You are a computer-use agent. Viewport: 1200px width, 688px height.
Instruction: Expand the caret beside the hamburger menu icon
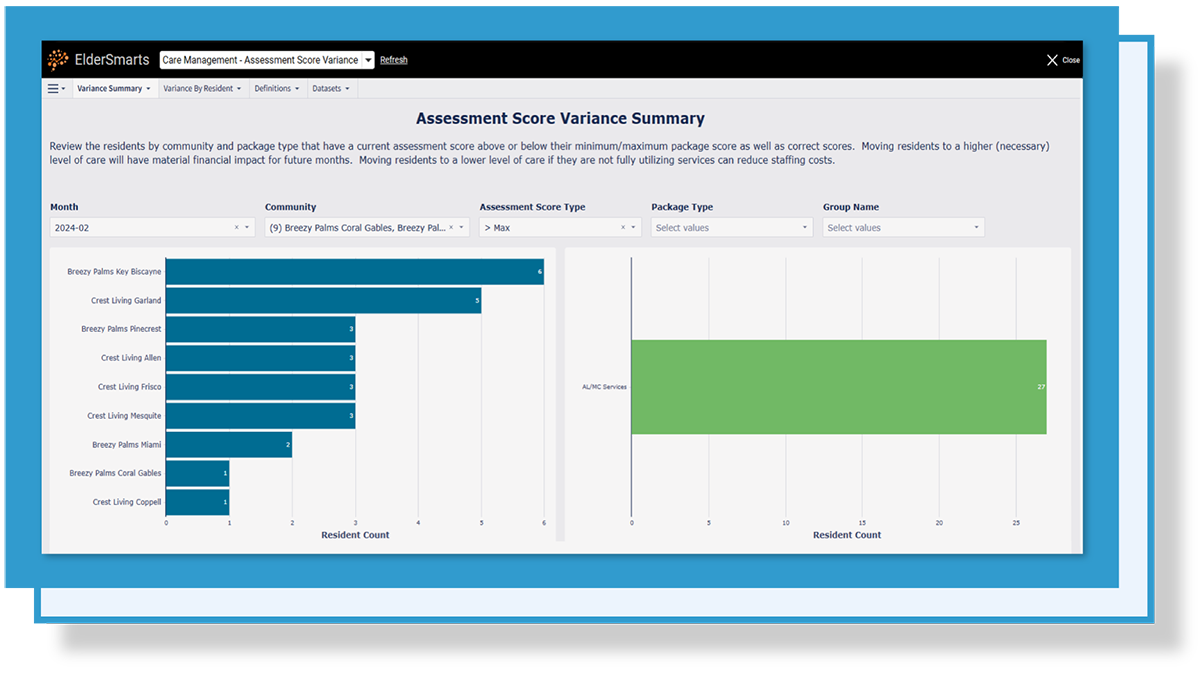point(66,88)
